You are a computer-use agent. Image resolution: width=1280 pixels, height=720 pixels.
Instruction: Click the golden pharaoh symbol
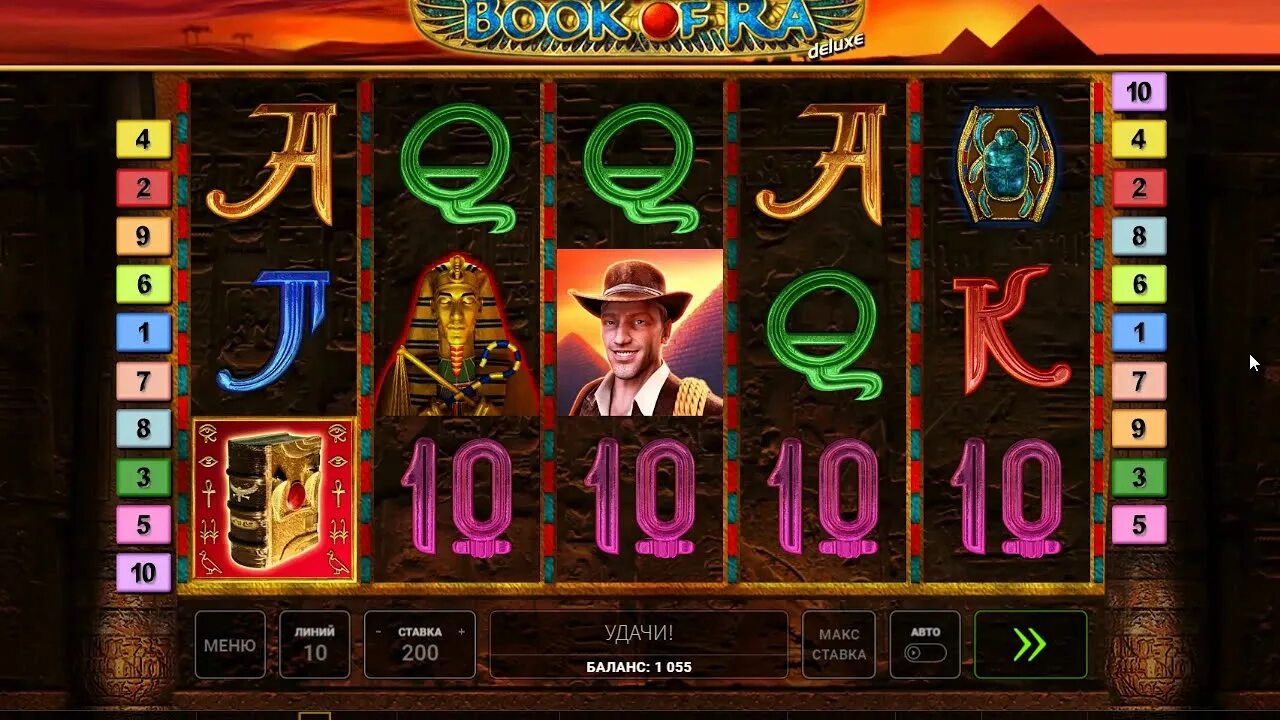457,334
